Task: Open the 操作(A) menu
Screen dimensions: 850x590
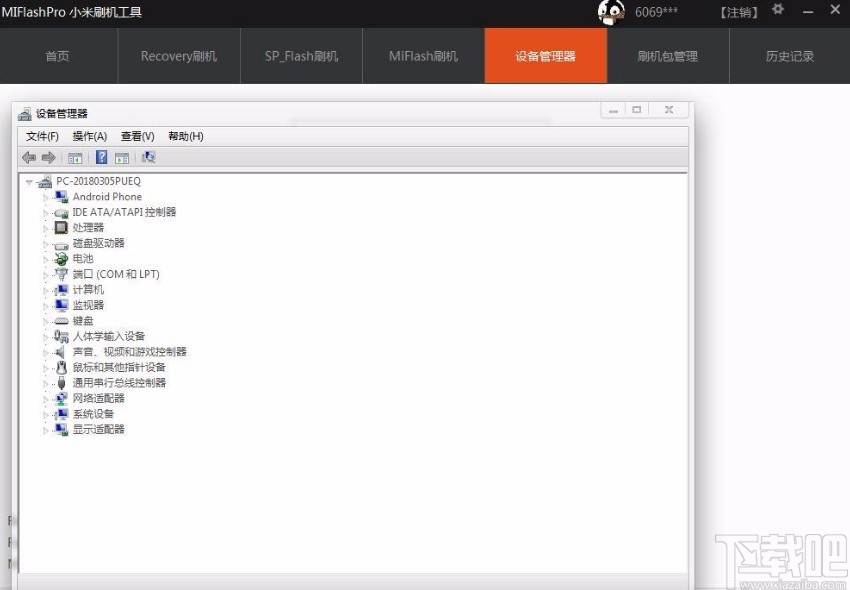Action: coord(90,136)
